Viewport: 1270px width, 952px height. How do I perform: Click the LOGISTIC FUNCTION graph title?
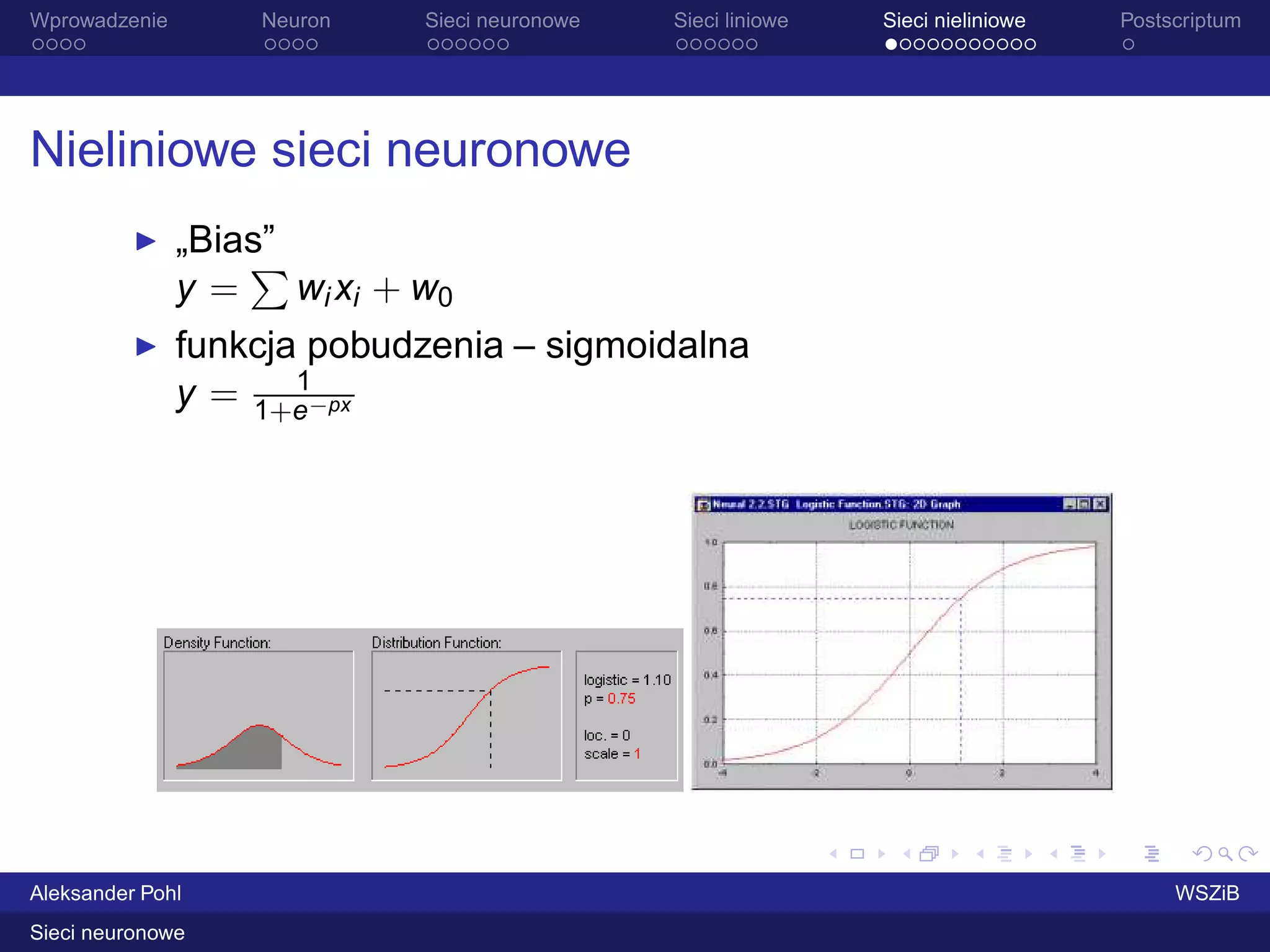point(901,525)
